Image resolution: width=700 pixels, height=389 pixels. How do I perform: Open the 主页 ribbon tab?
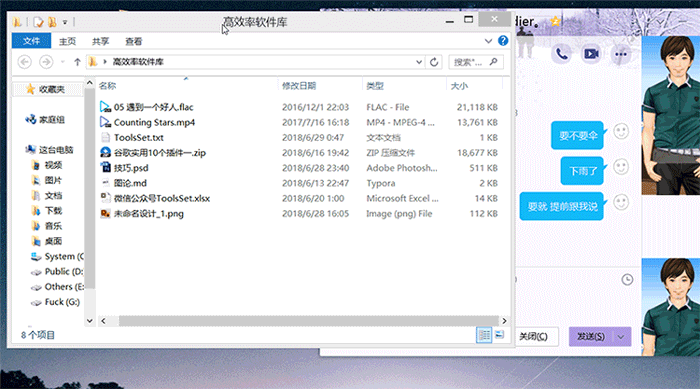[67, 41]
